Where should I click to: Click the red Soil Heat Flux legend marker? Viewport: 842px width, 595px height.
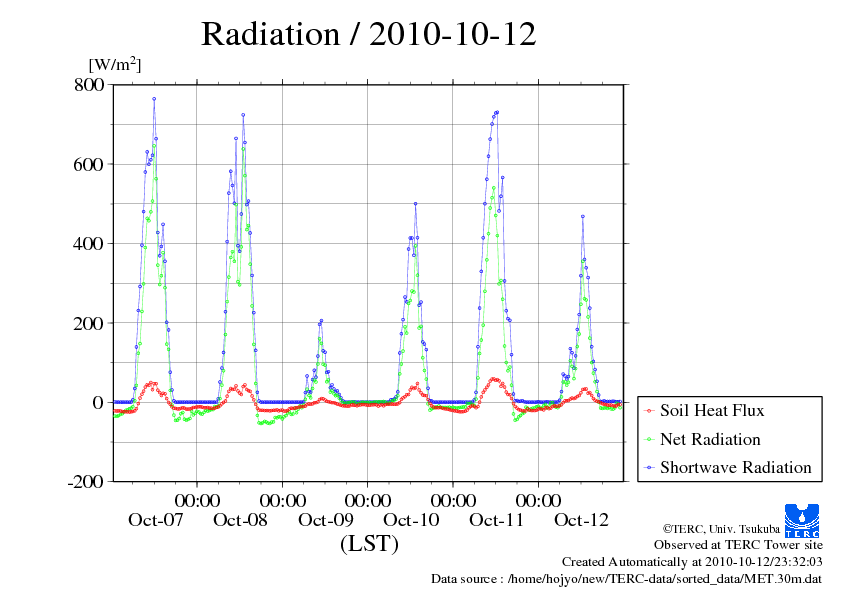[x=650, y=411]
